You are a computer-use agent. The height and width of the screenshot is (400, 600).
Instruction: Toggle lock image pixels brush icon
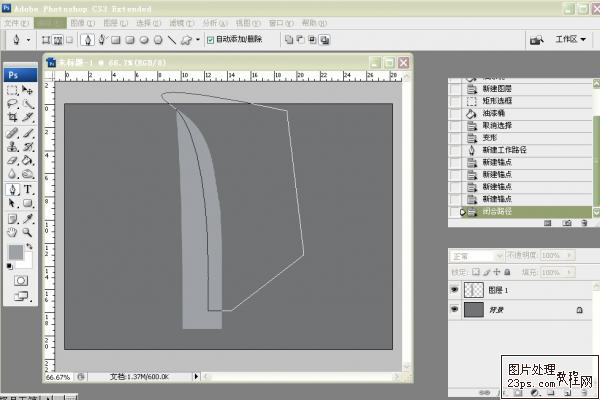tap(486, 272)
